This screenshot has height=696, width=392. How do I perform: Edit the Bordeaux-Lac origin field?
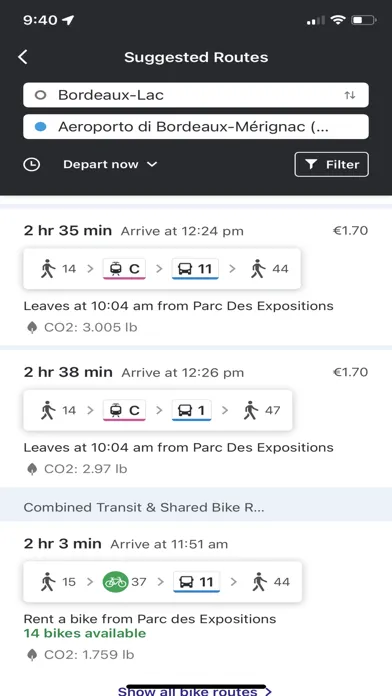pyautogui.click(x=196, y=95)
